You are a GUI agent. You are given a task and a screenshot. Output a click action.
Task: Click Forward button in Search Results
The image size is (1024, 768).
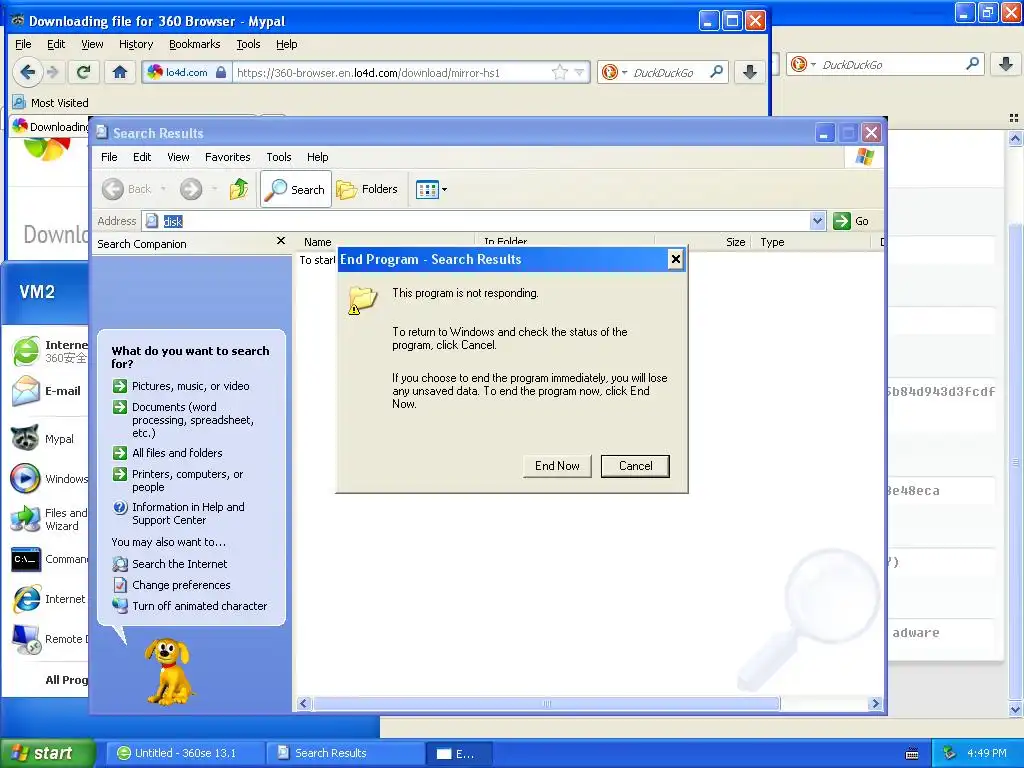[191, 189]
